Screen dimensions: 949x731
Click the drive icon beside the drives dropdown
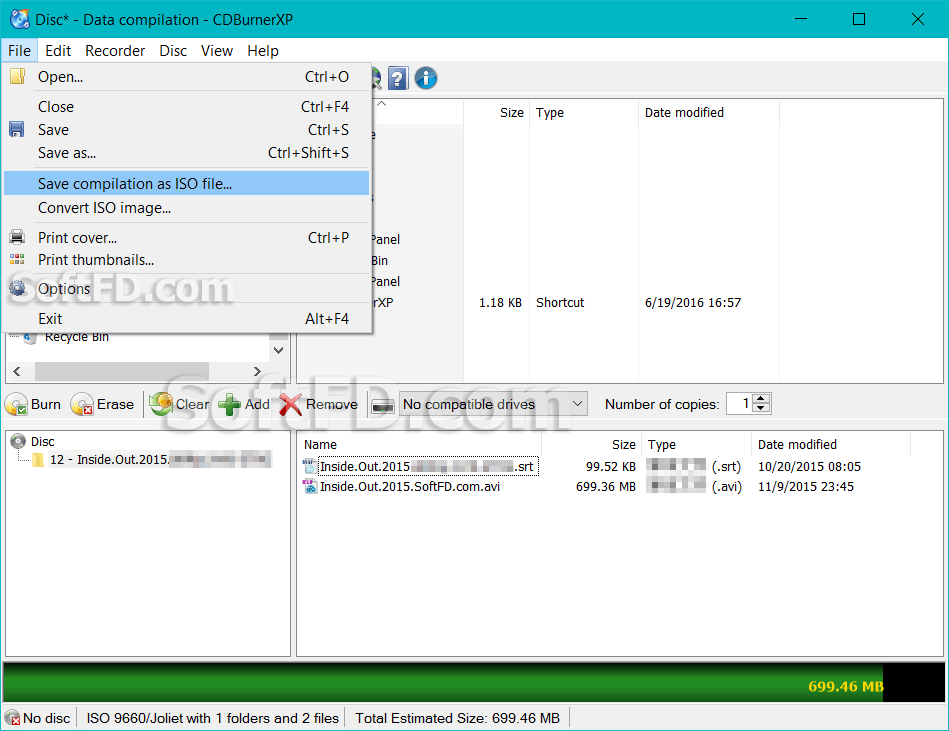coord(383,406)
